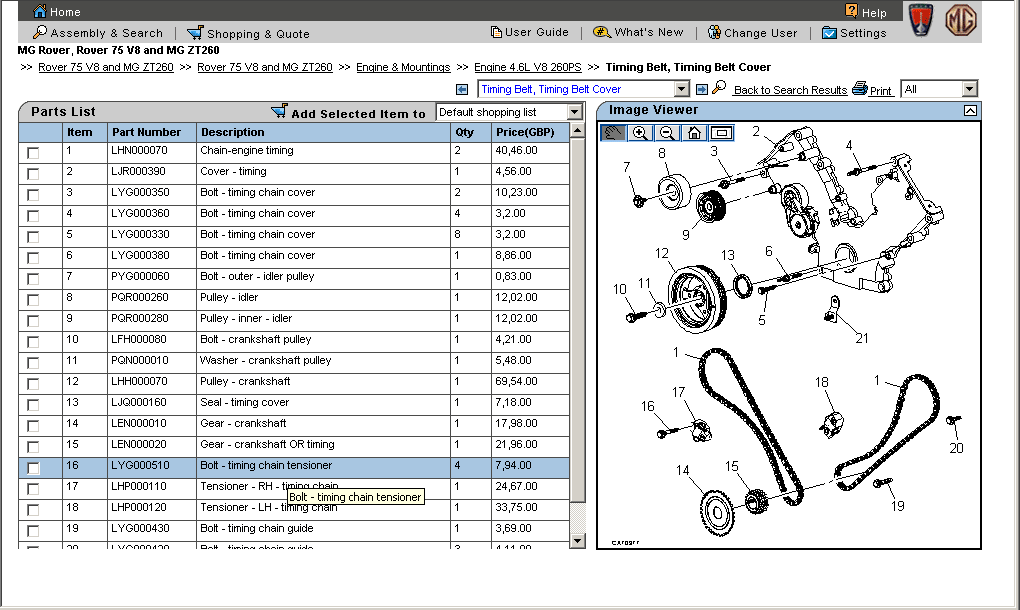Click description 'Pulley - inner - idler'
1020x610 pixels.
coord(246,318)
